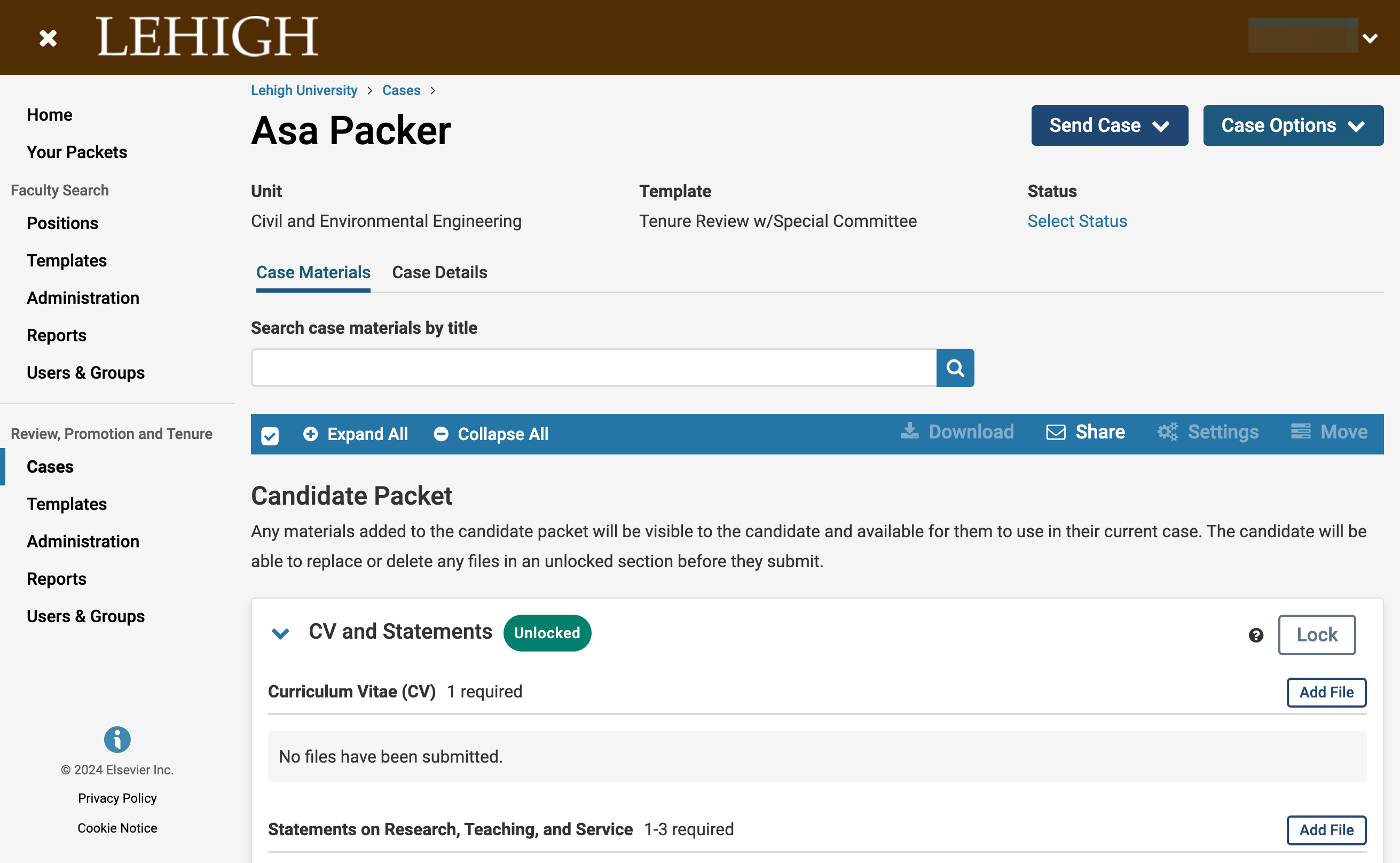
Task: Click Share in the materials toolbar
Action: [1085, 432]
